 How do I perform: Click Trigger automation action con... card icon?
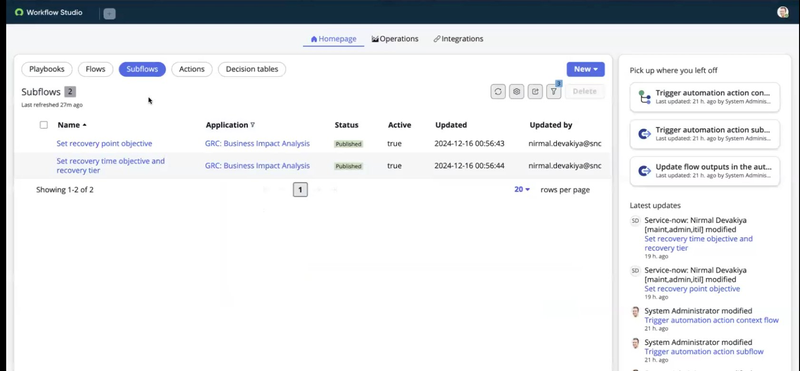point(644,97)
